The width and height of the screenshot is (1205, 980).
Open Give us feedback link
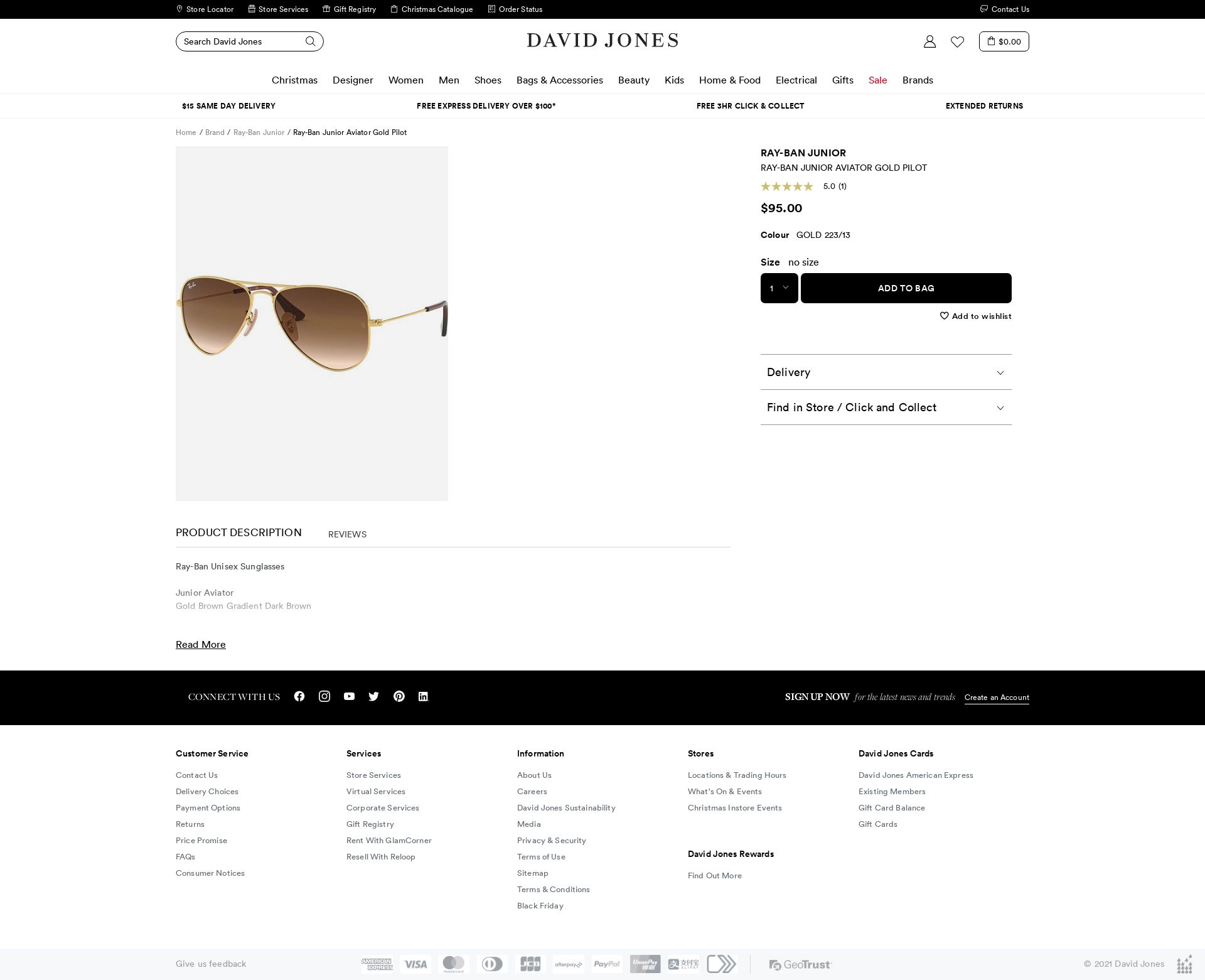coord(211,964)
